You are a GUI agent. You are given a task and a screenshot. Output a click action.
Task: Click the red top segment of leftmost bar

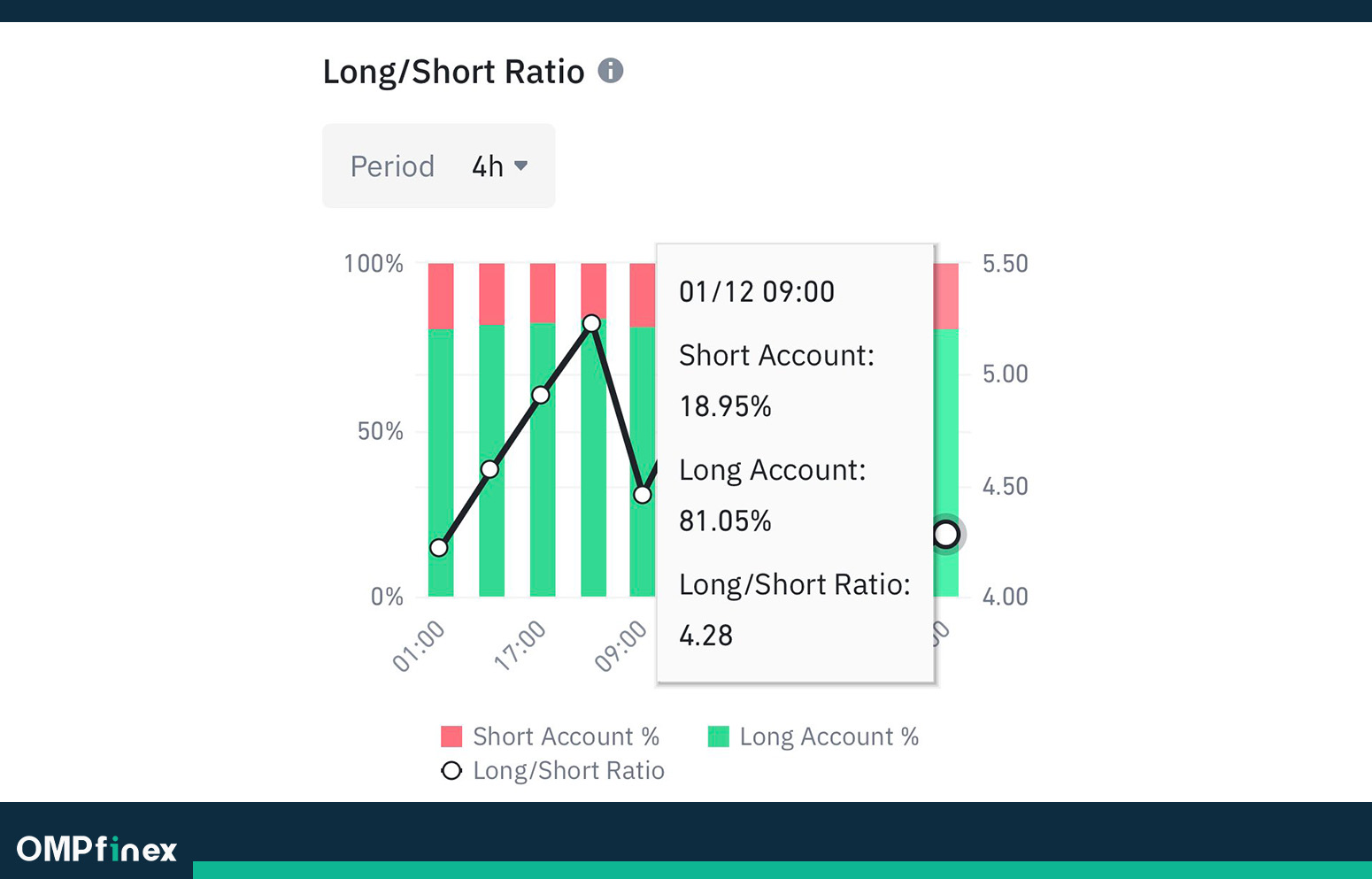[x=441, y=296]
